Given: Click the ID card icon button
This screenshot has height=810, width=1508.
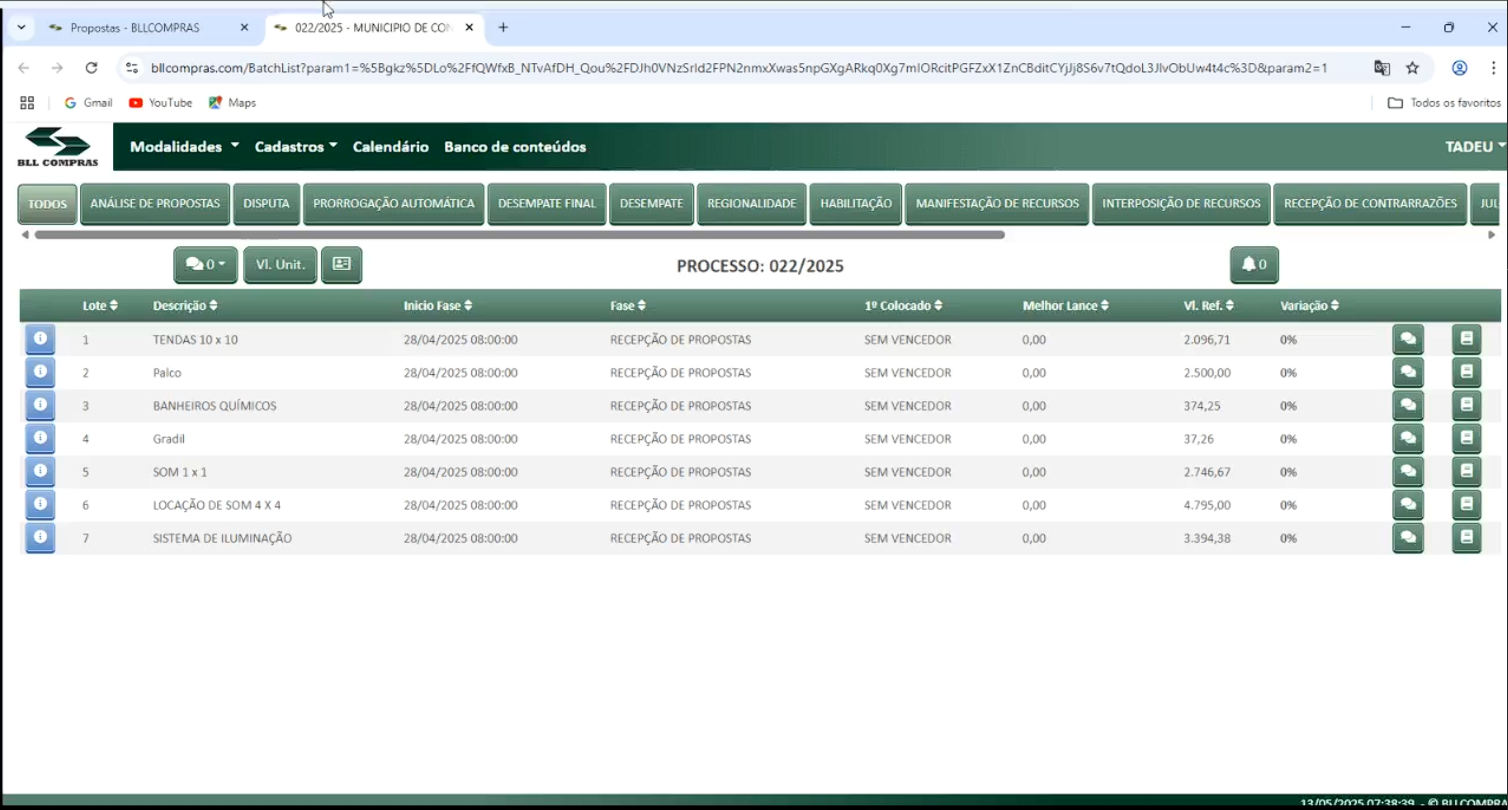Looking at the screenshot, I should [x=341, y=265].
